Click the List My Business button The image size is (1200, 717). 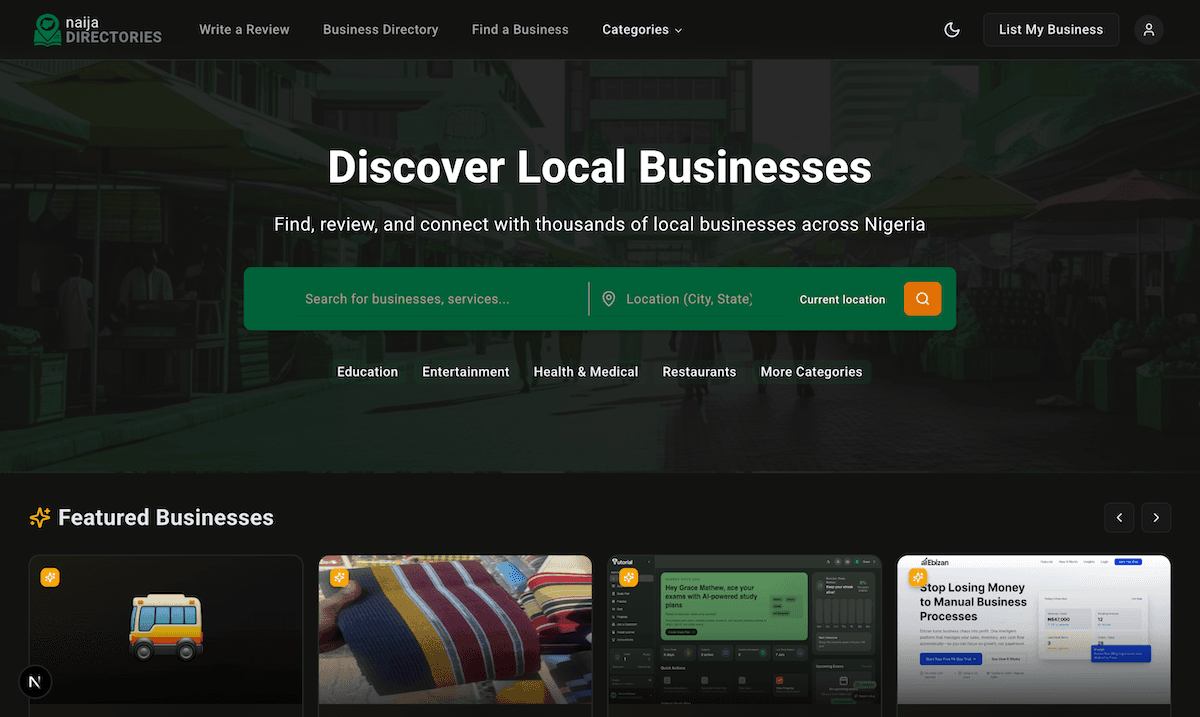[x=1051, y=29]
